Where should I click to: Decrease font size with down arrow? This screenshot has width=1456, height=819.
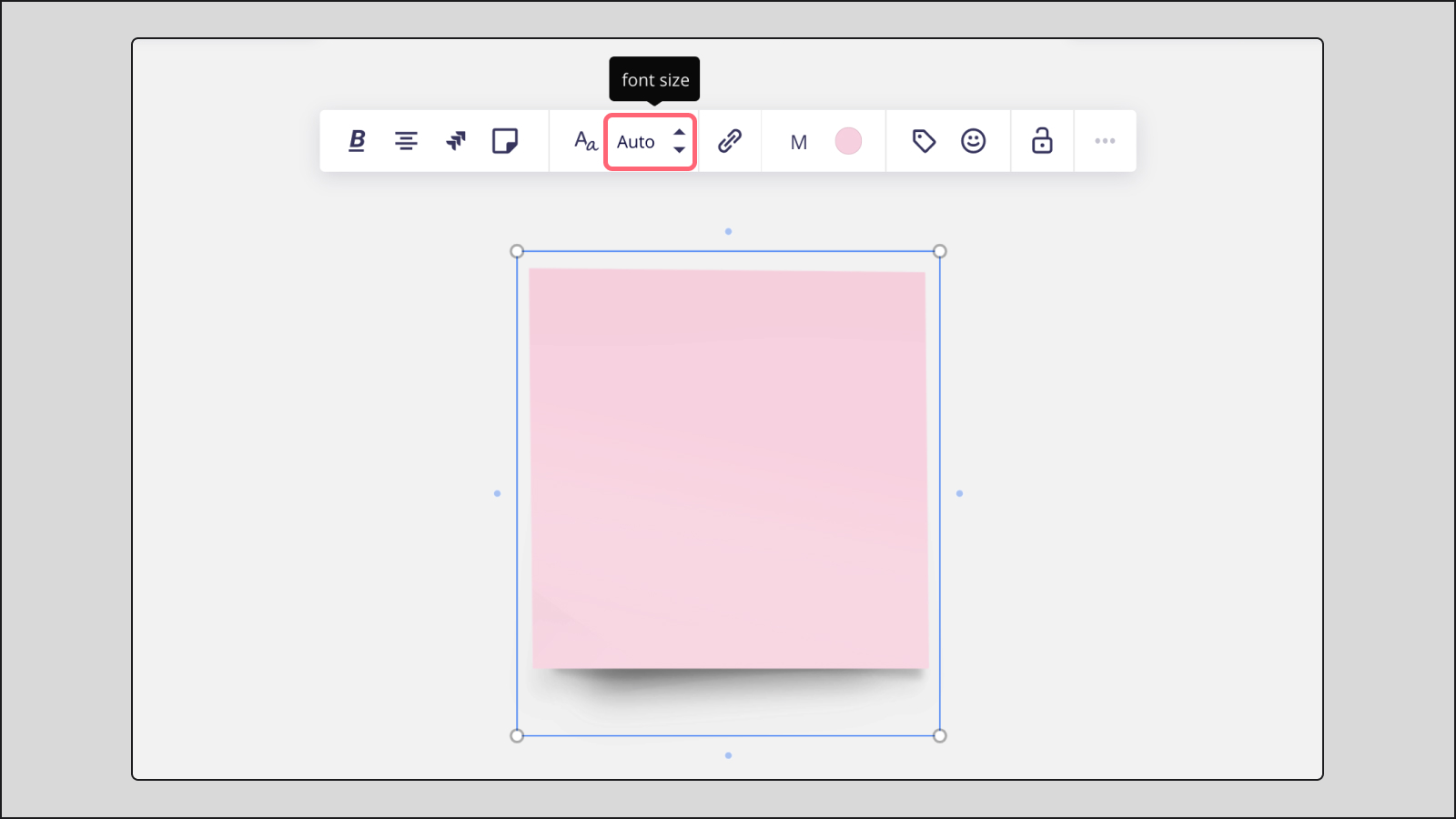point(680,149)
